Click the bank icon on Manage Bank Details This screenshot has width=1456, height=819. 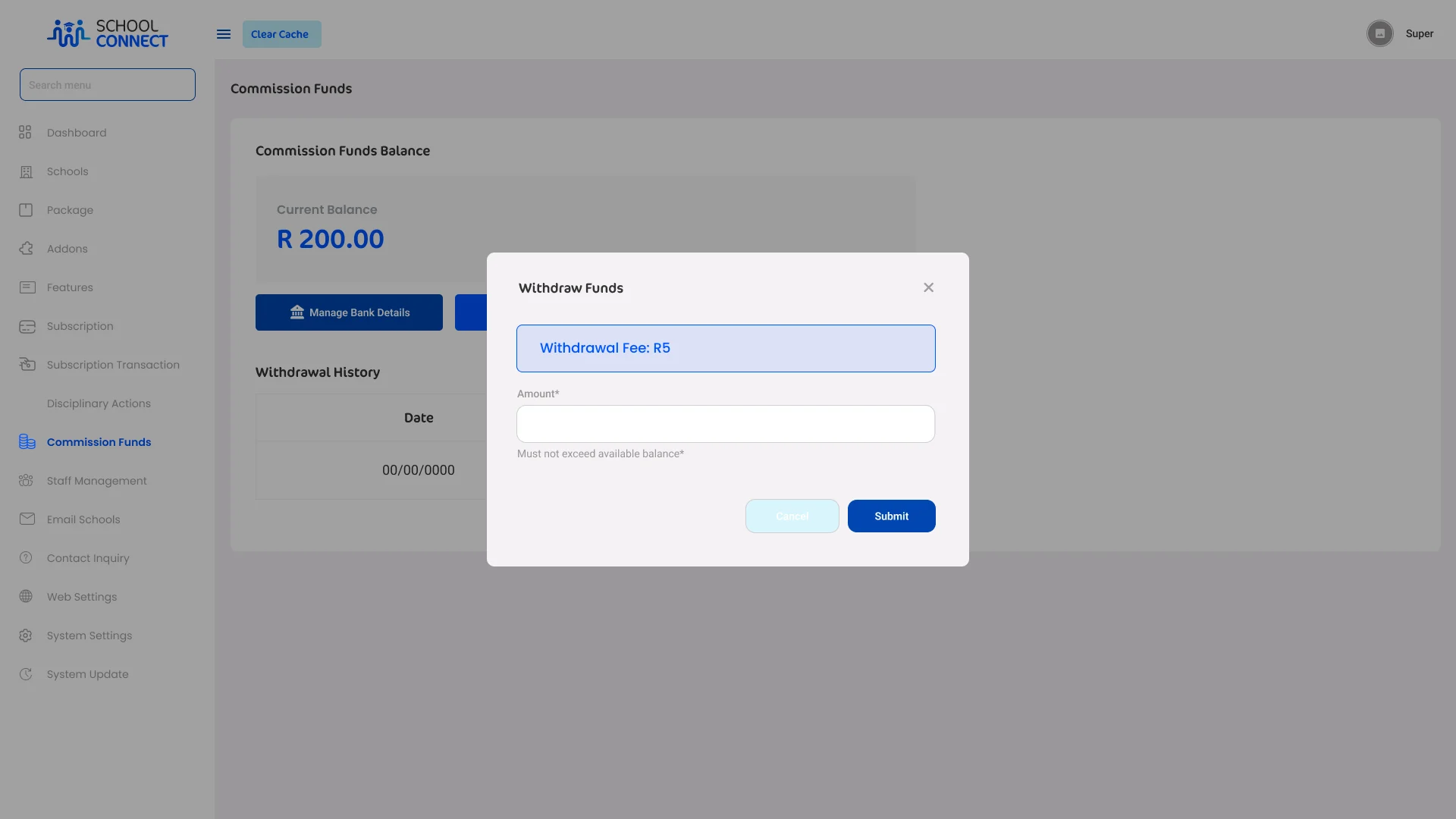297,312
